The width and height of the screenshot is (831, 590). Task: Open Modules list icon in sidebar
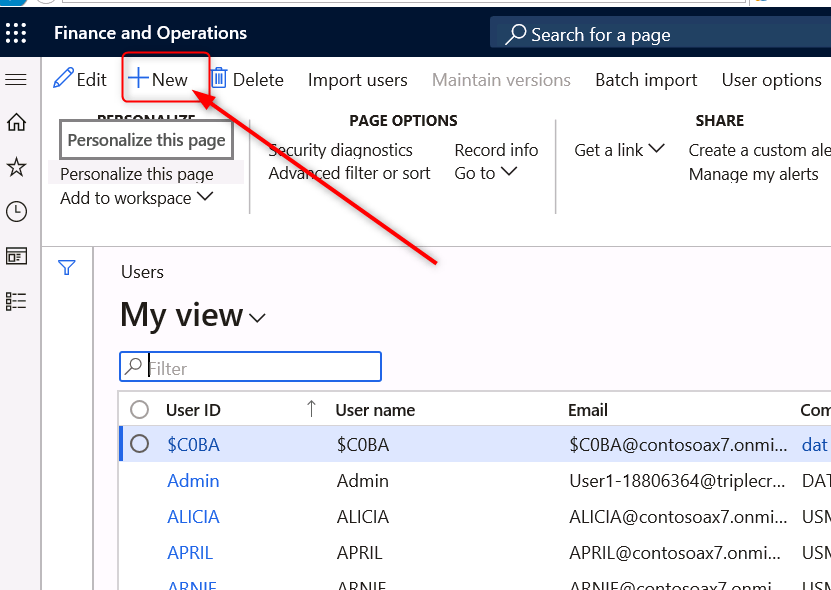coord(16,300)
